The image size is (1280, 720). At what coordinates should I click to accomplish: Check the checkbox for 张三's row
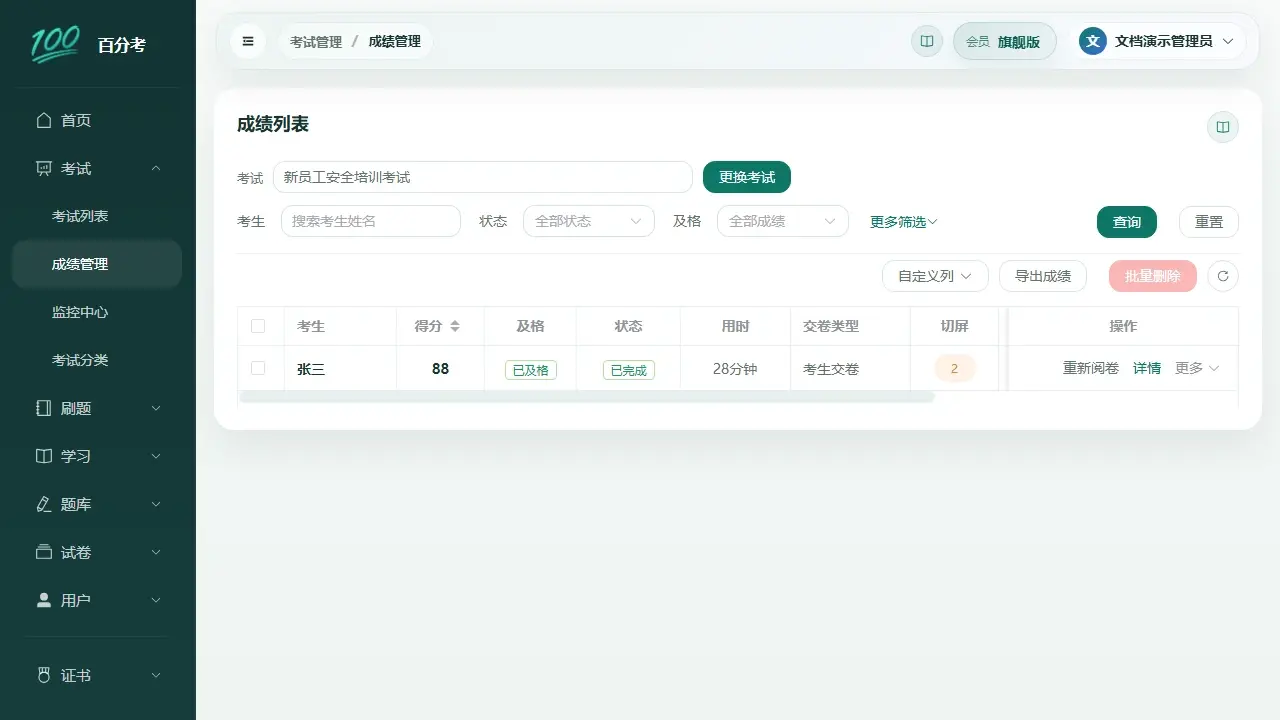258,368
